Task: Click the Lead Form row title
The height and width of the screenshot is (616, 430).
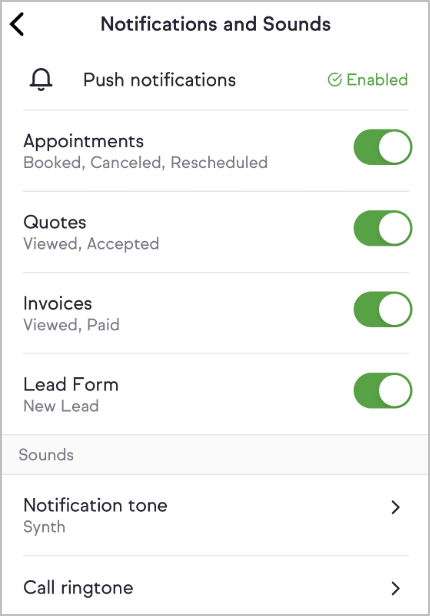Action: [71, 384]
